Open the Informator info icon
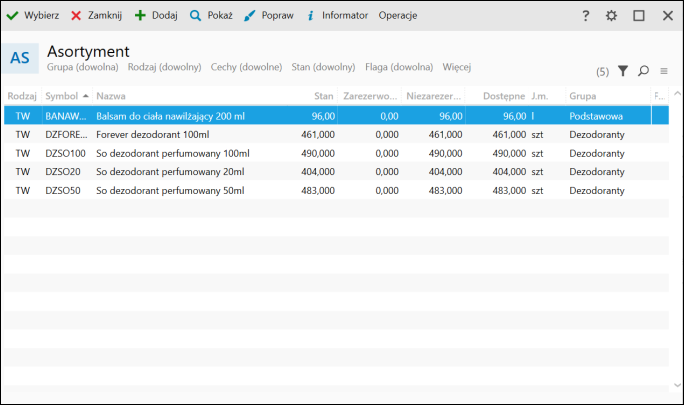The image size is (684, 405). click(311, 16)
